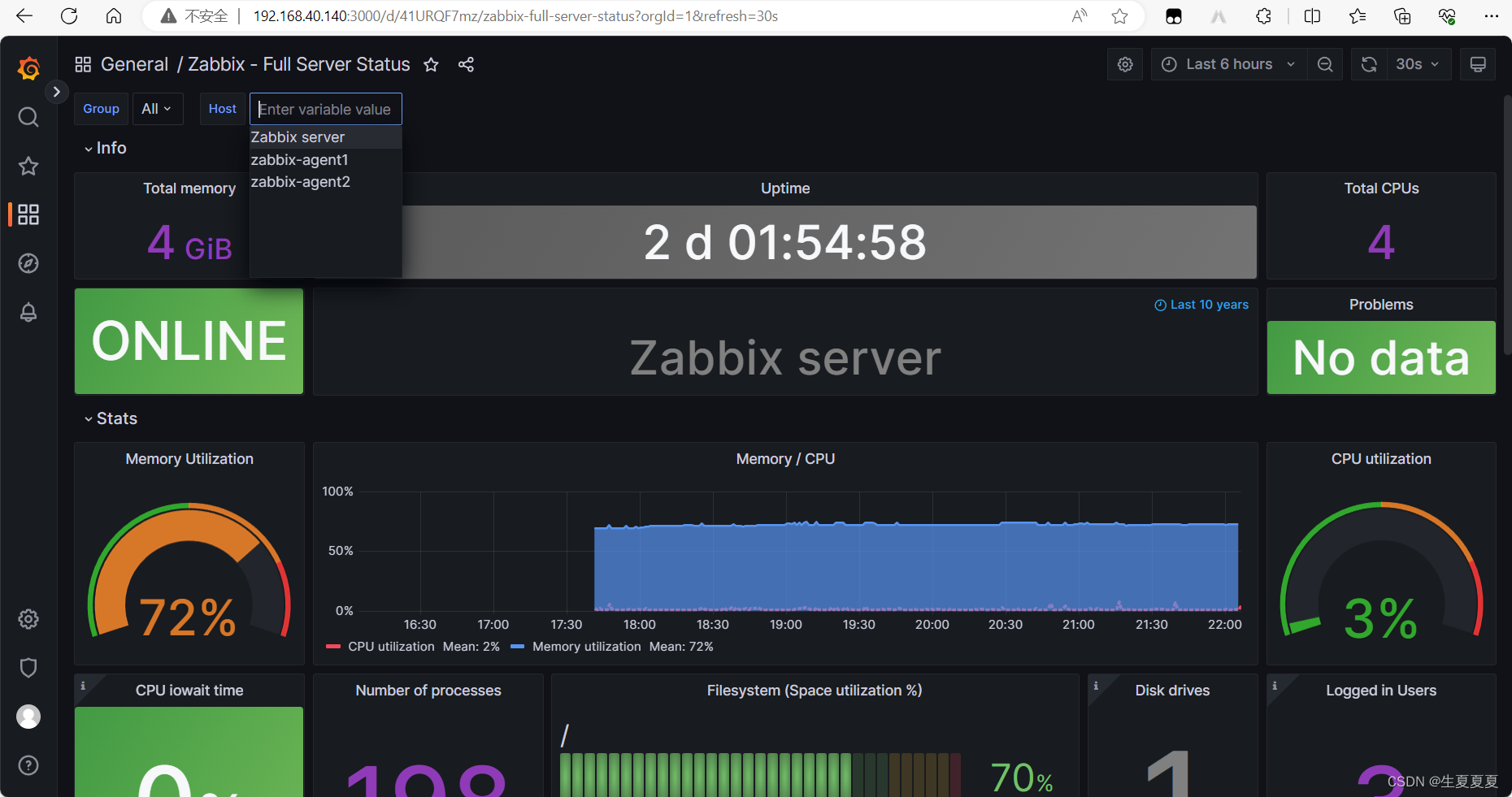Open the Grafana home logo

(28, 68)
